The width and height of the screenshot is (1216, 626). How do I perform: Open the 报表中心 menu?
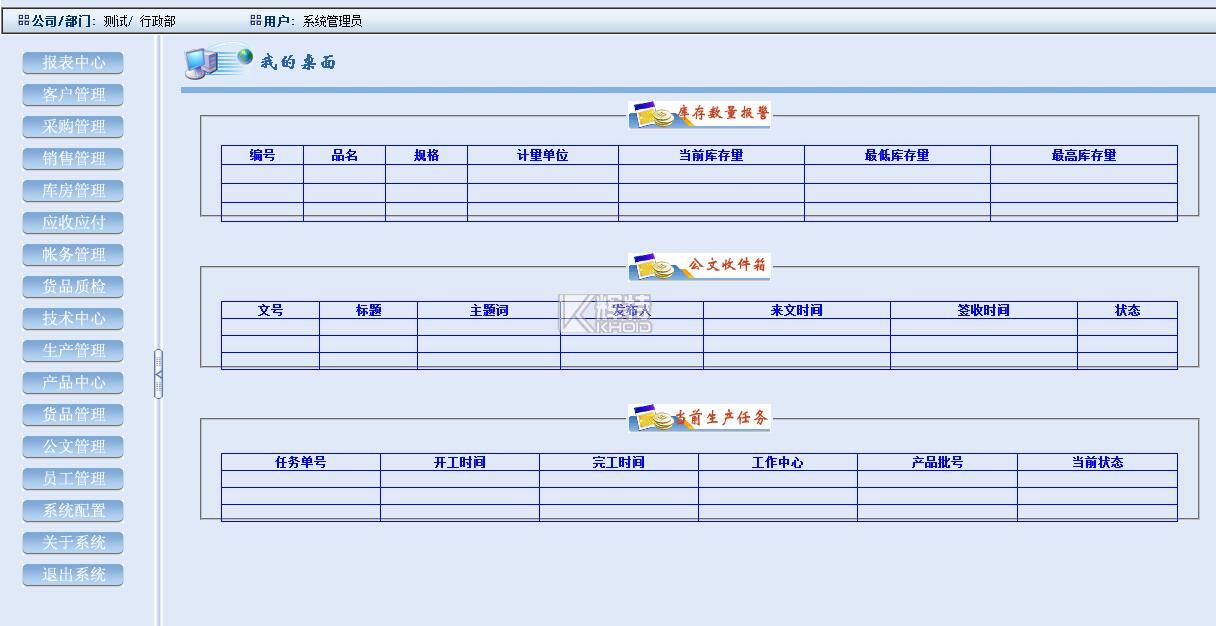[x=73, y=63]
